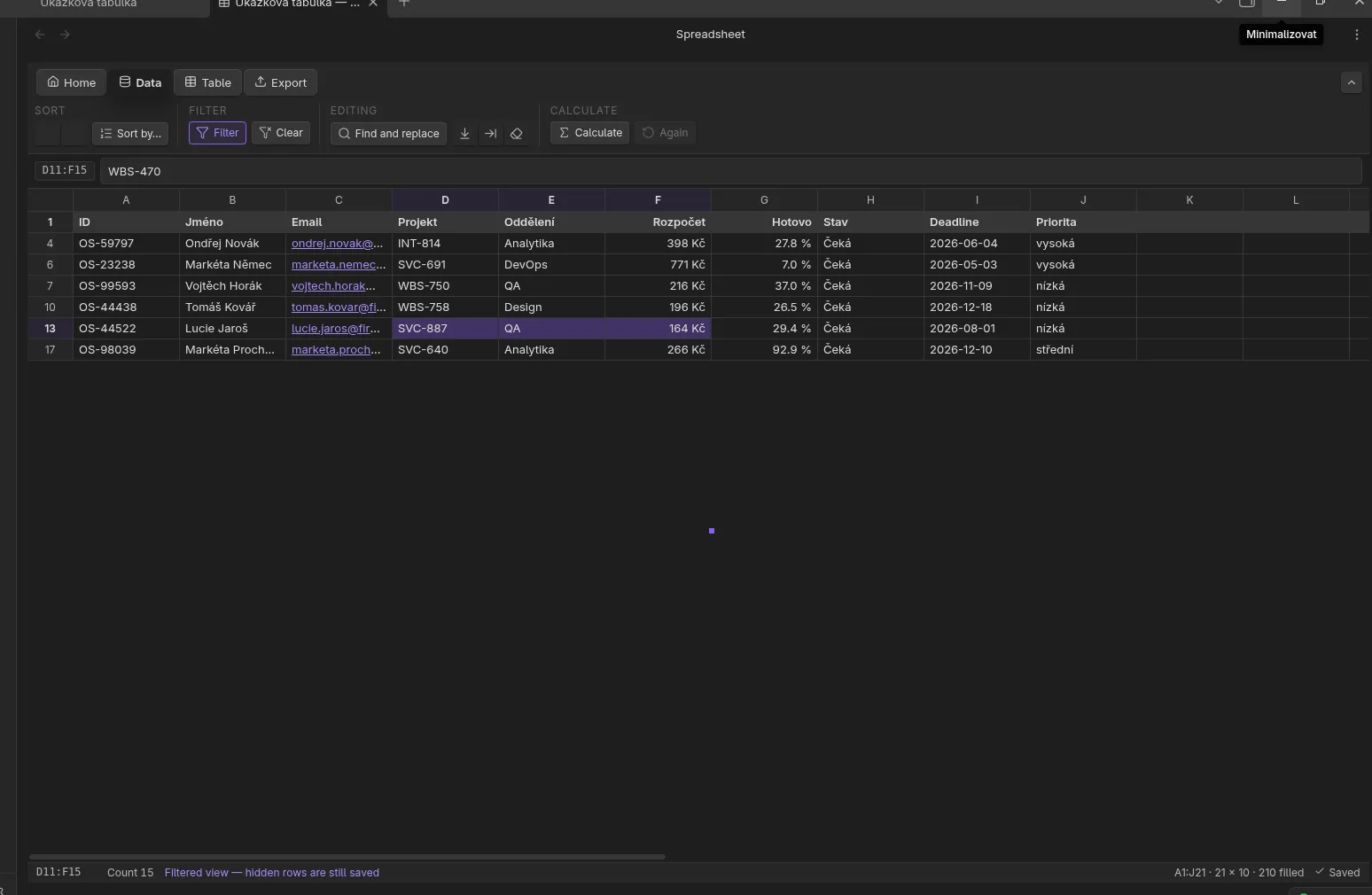Image resolution: width=1372 pixels, height=895 pixels.
Task: Click the Count 15 status entry
Action: (x=130, y=873)
